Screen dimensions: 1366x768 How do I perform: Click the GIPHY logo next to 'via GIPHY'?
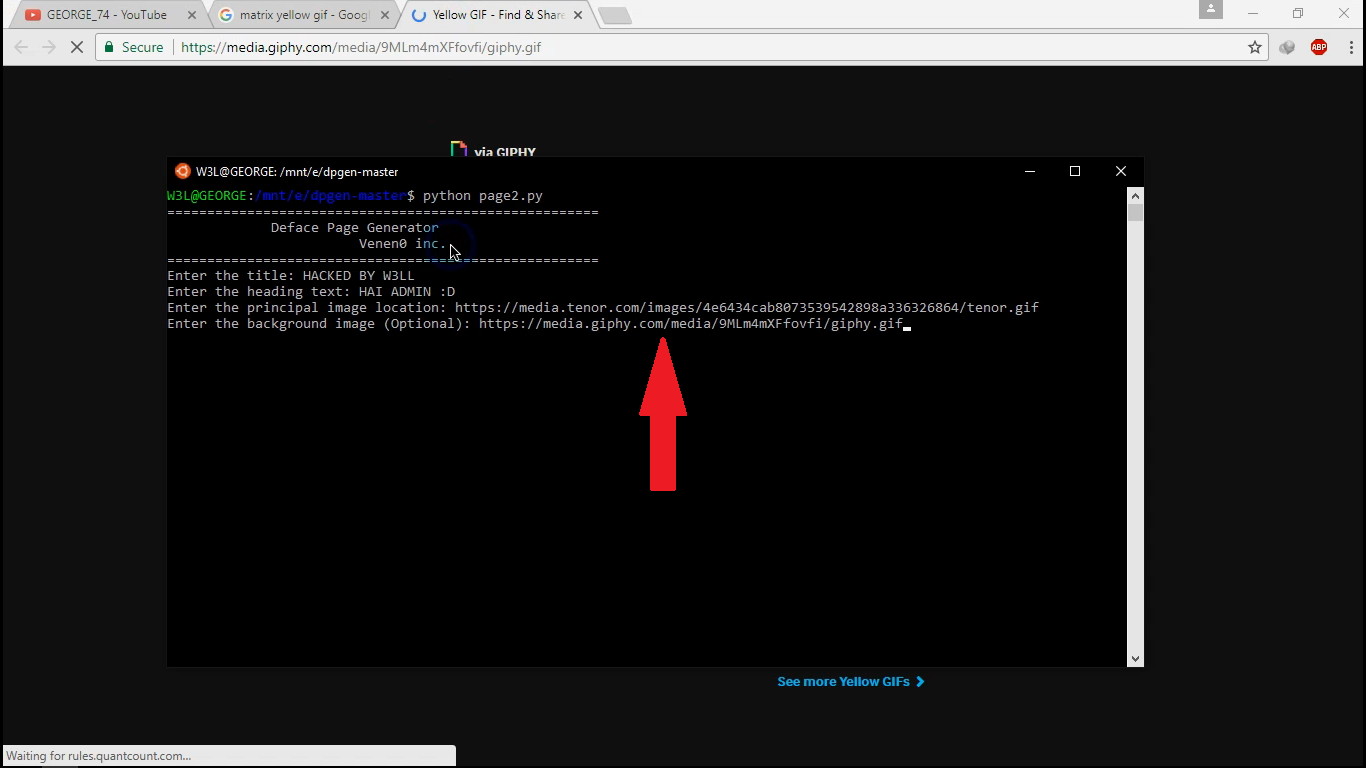click(458, 148)
